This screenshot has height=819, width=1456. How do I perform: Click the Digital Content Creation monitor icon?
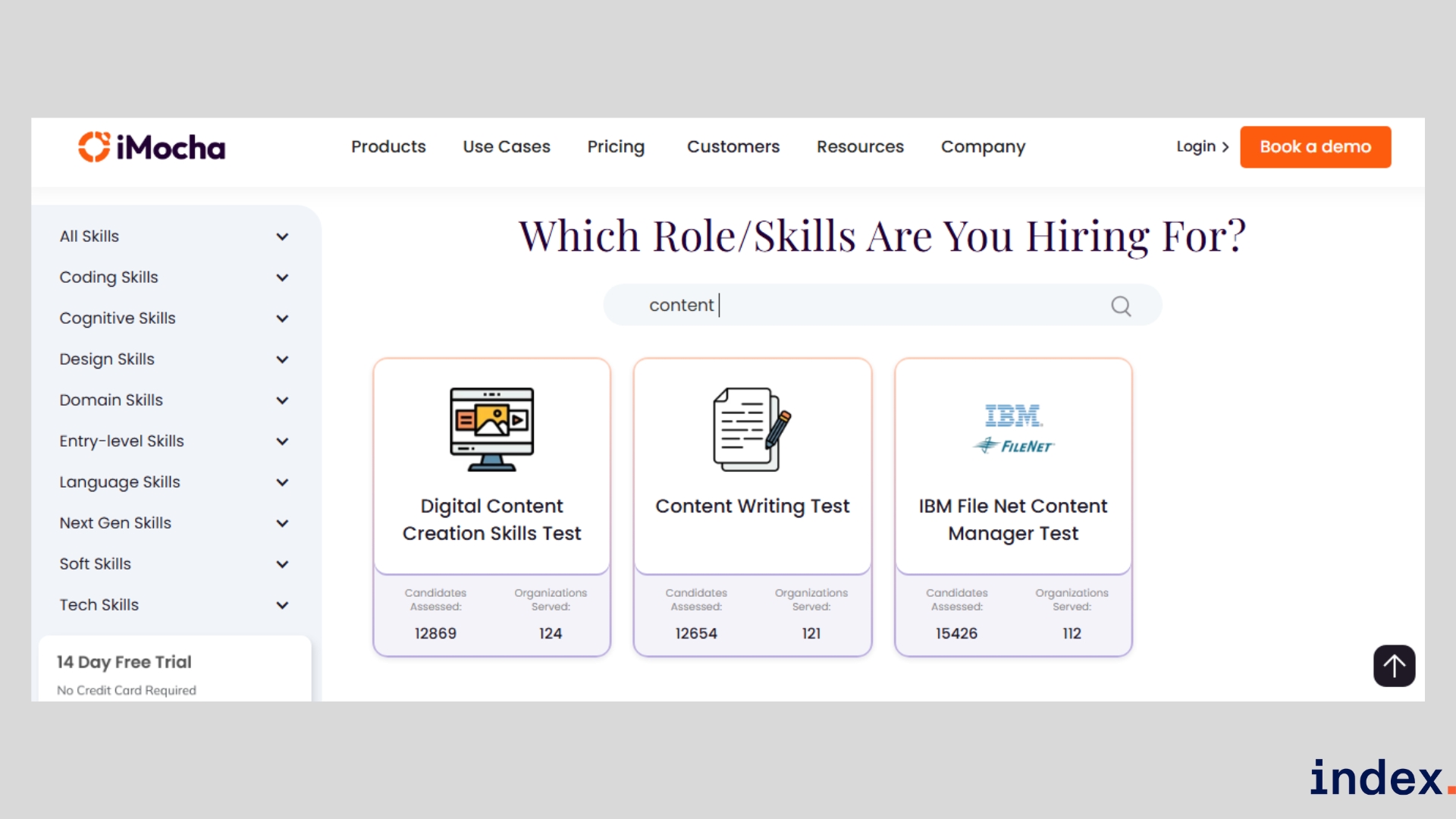coord(491,429)
